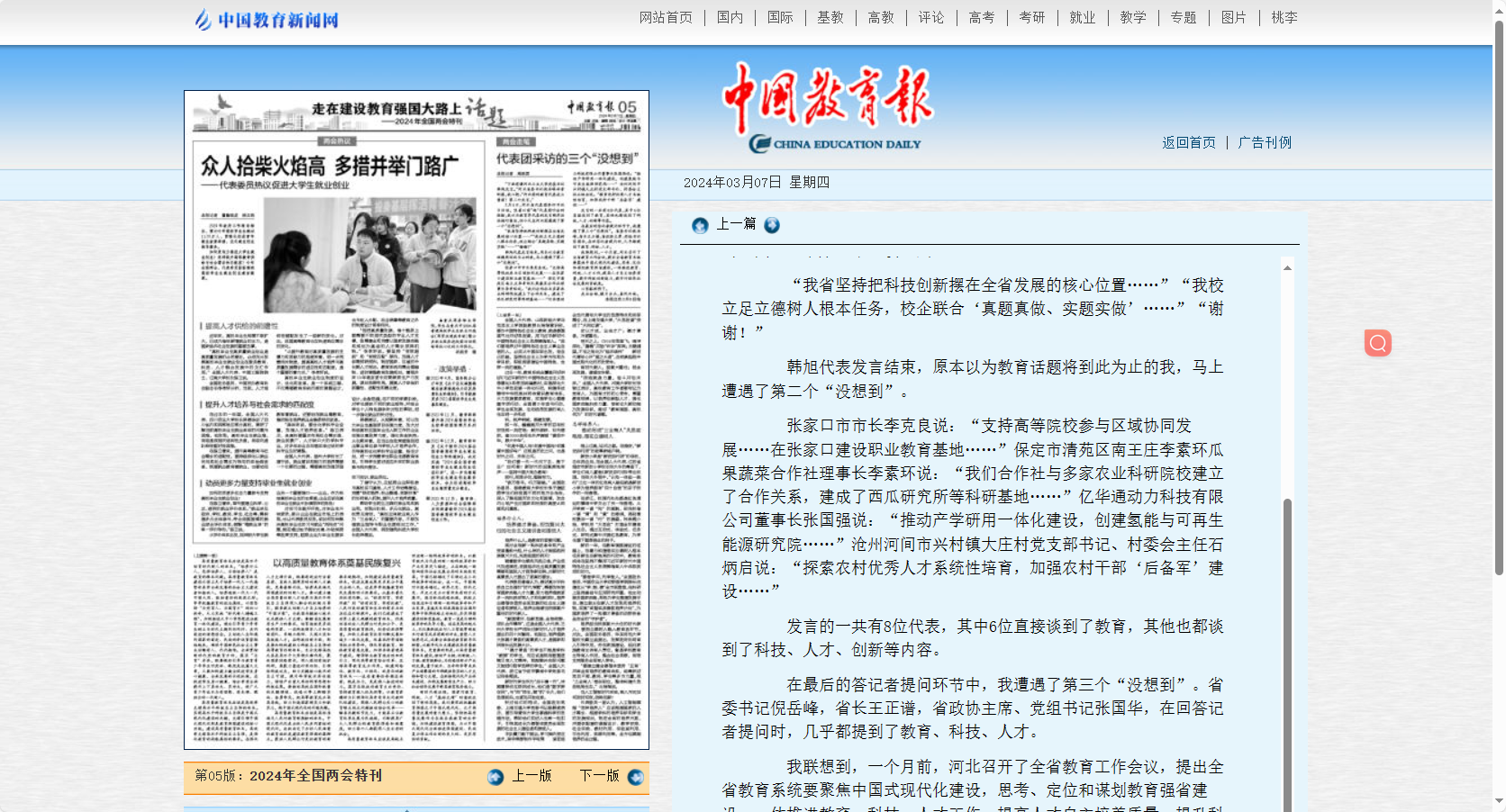
Task: Open the 国际 nav item
Action: coord(780,17)
